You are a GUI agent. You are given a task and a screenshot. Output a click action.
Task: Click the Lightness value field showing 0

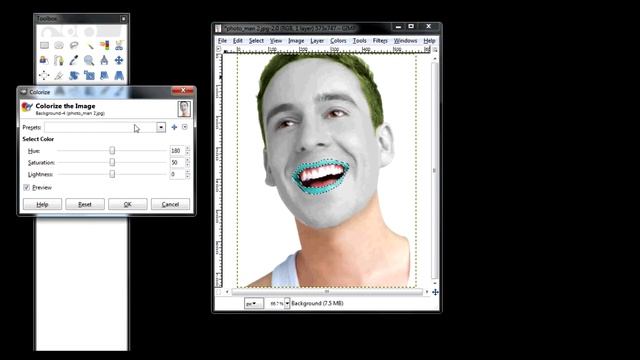click(177, 174)
